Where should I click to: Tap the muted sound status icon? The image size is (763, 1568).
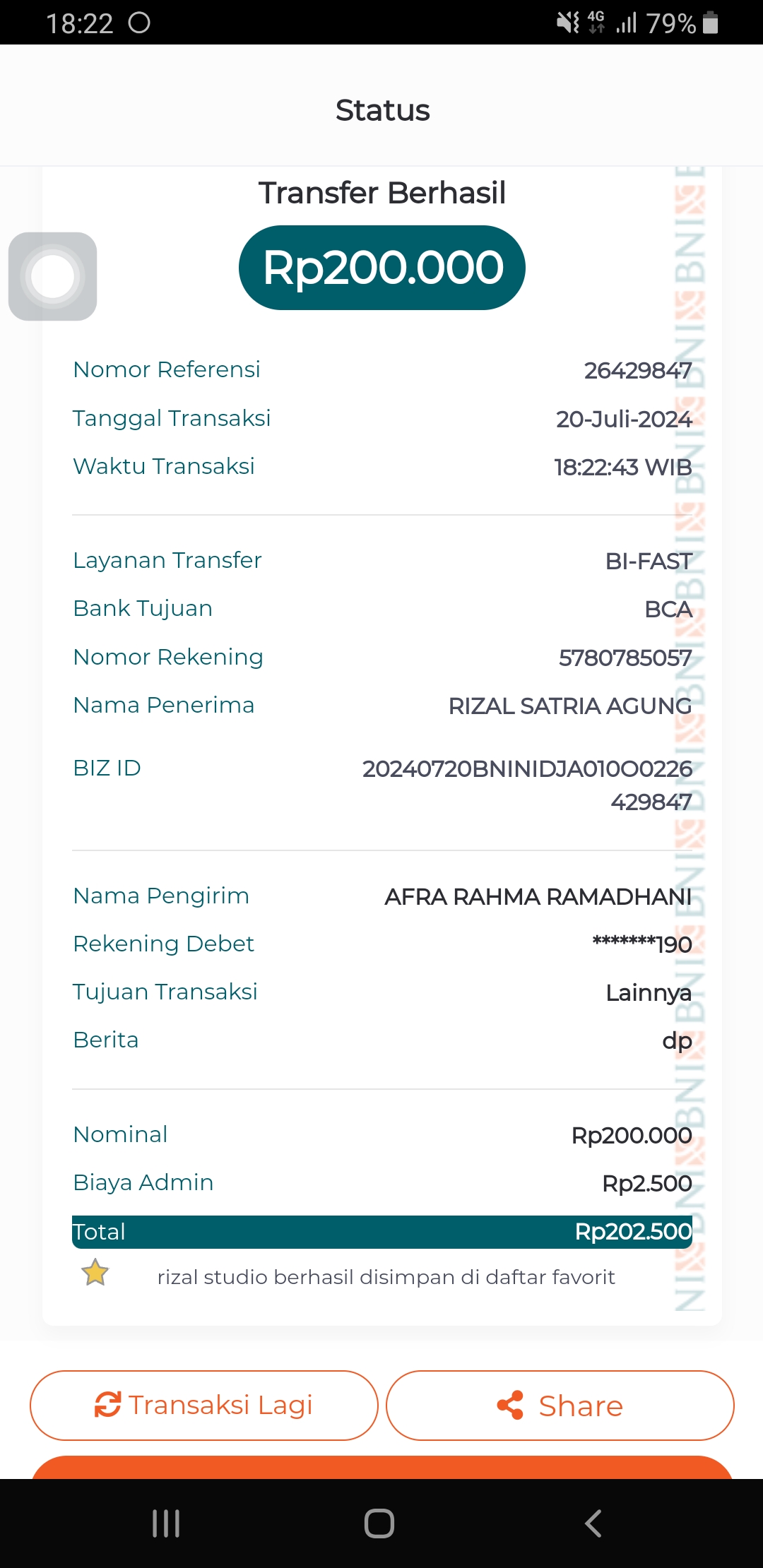pos(567,23)
